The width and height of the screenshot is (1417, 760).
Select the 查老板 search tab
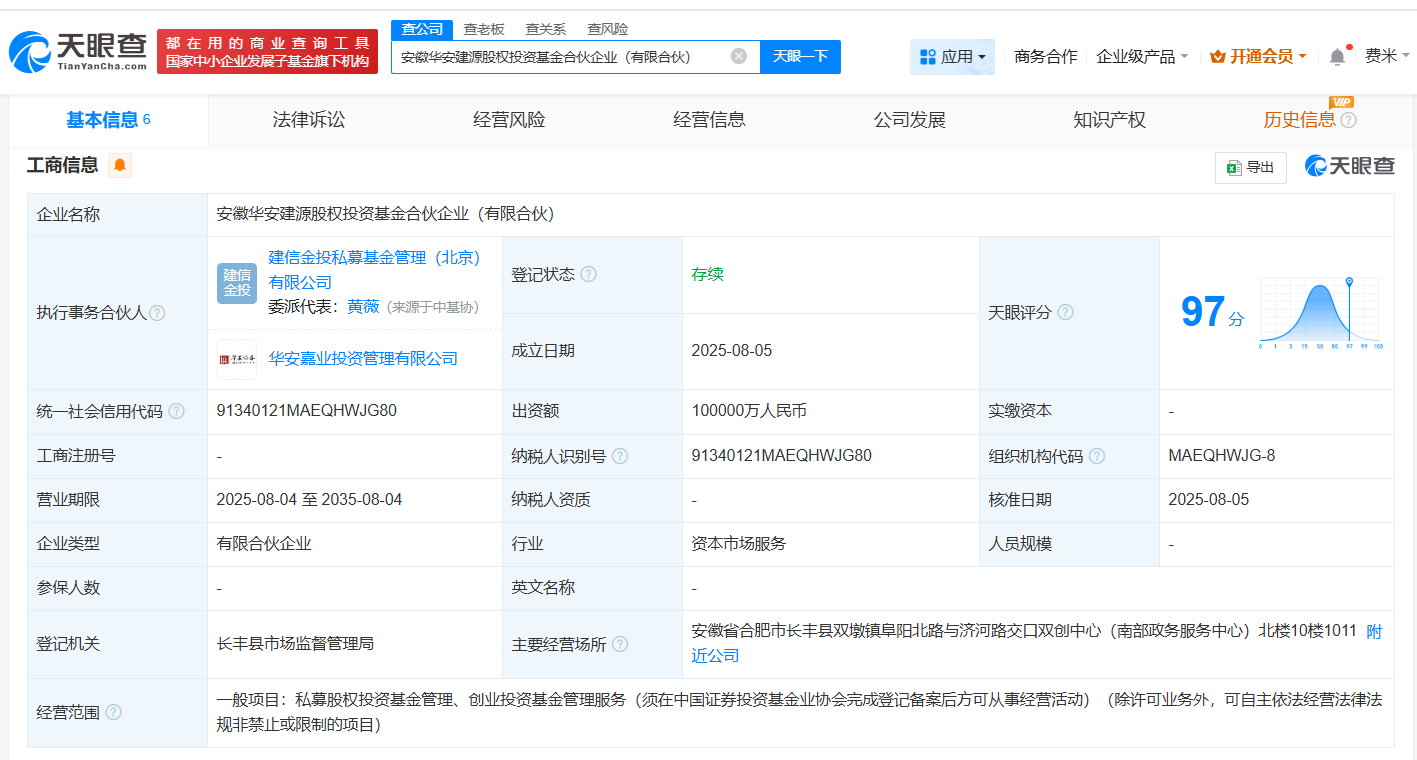click(x=484, y=29)
